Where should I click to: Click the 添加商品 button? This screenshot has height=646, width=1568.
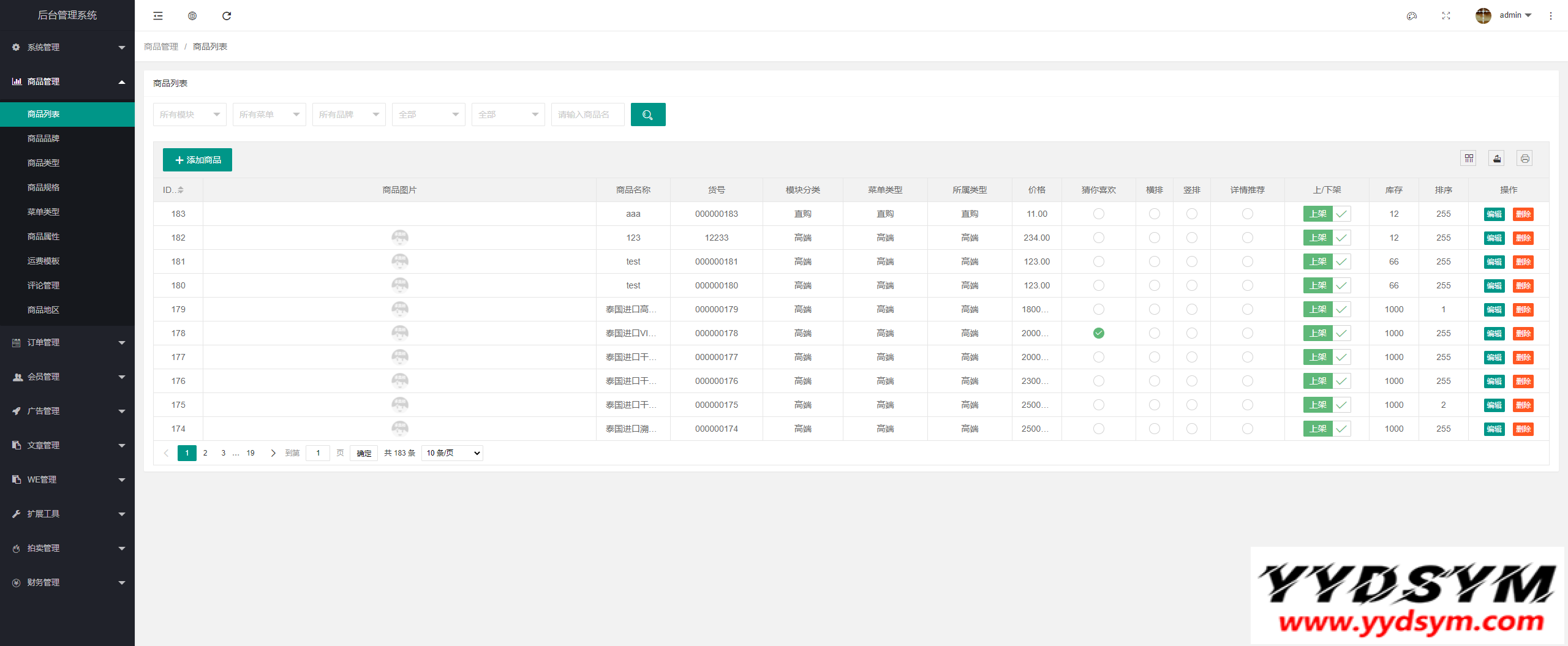(197, 160)
